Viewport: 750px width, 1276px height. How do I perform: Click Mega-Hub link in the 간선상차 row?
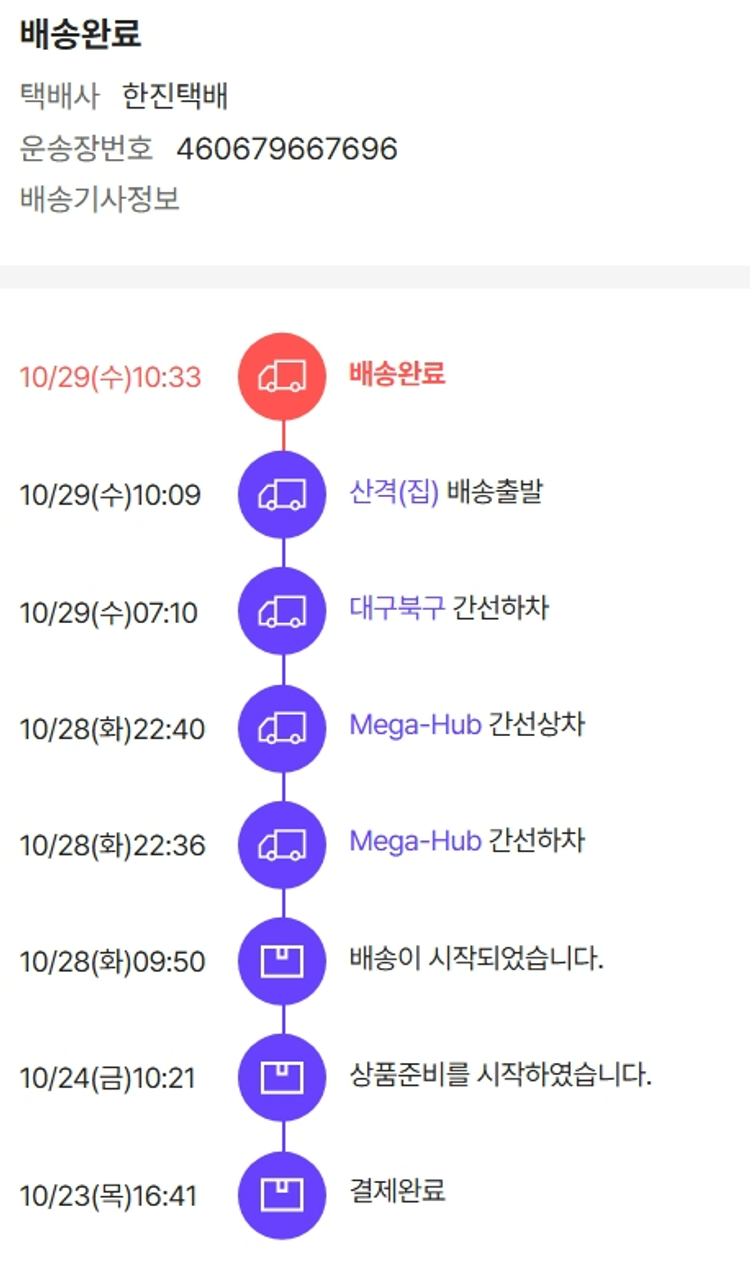point(415,725)
